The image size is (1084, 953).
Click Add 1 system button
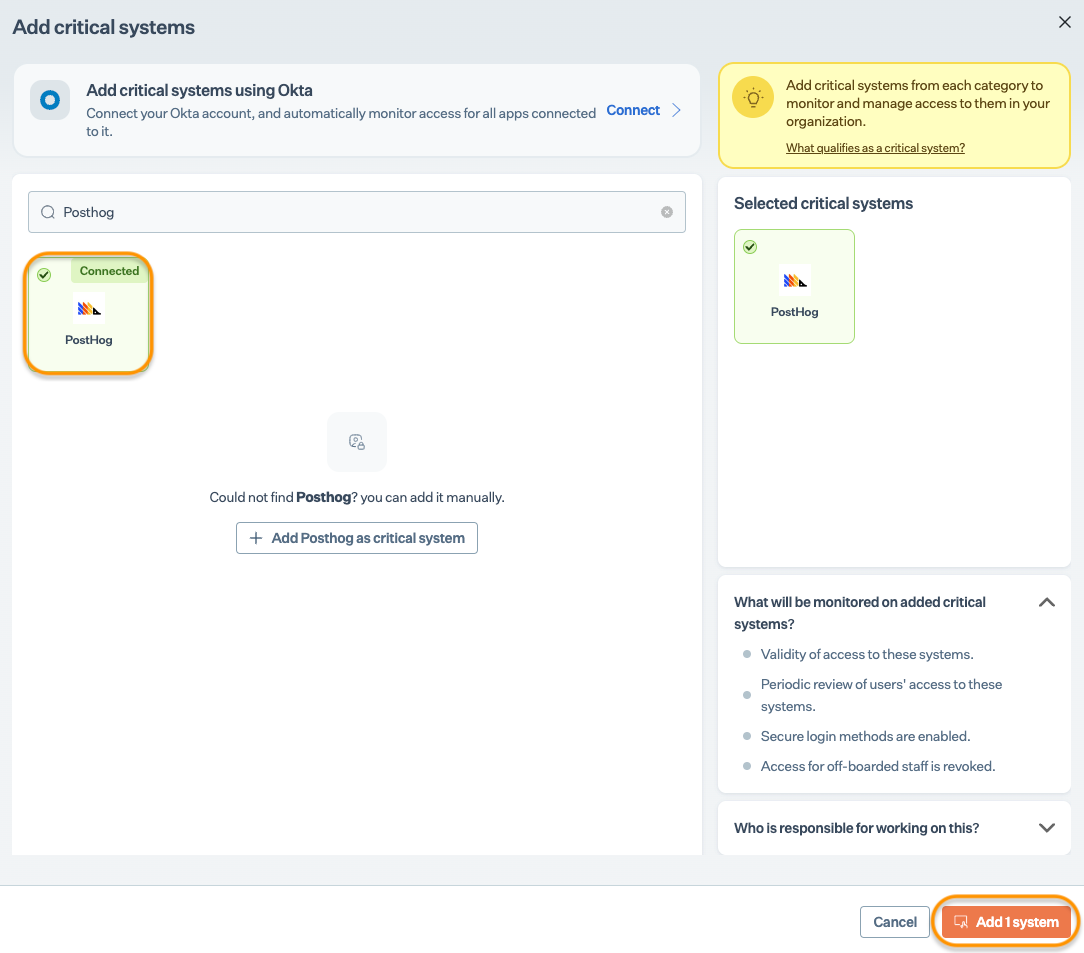[1005, 922]
